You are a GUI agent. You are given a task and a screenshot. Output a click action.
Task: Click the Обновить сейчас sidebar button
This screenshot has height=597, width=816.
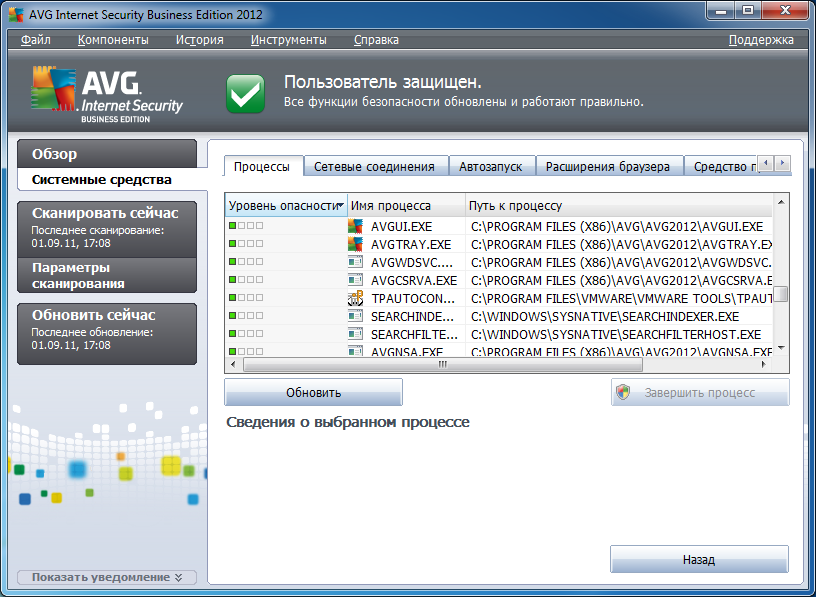107,334
